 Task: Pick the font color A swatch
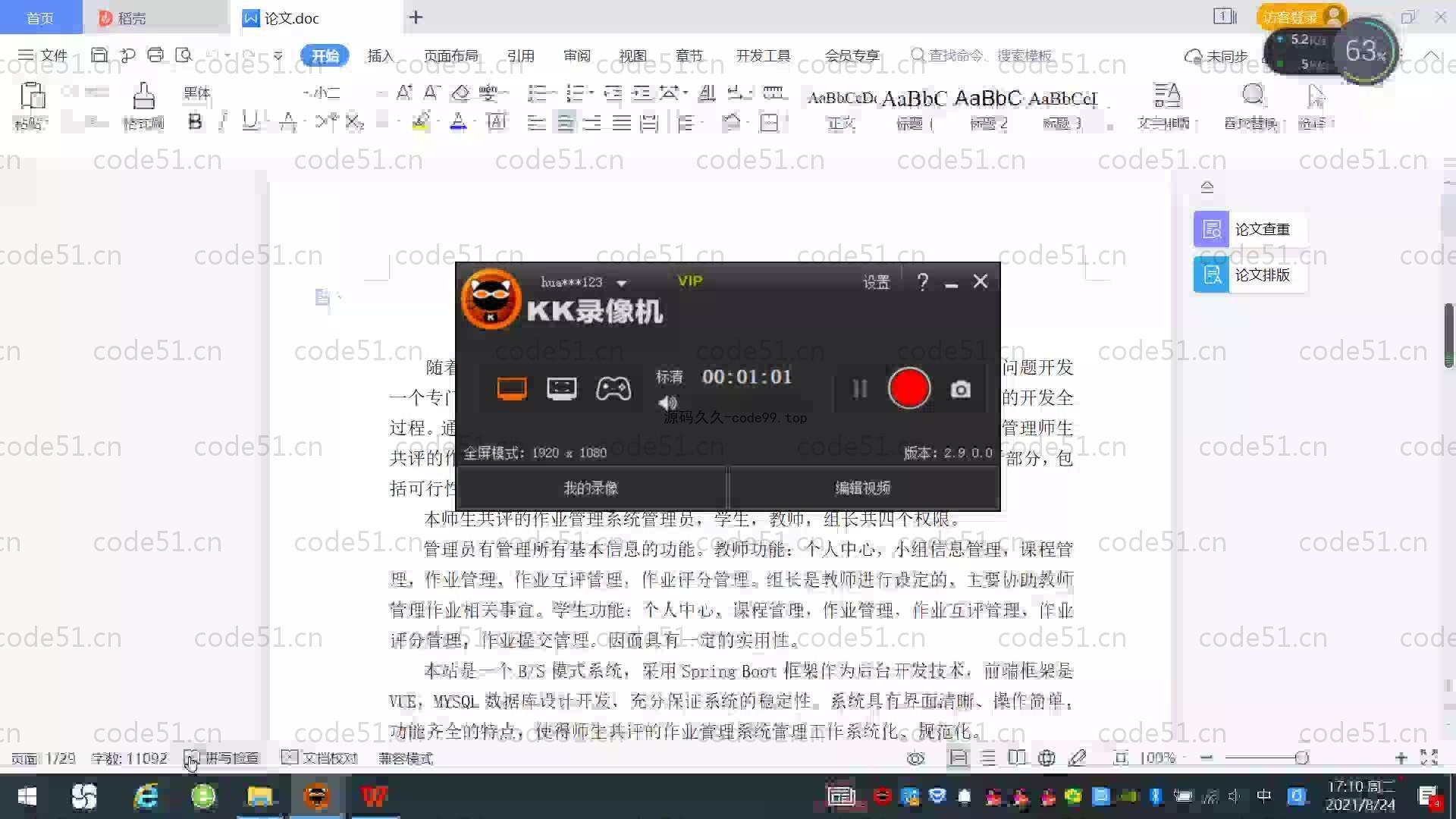[x=458, y=122]
